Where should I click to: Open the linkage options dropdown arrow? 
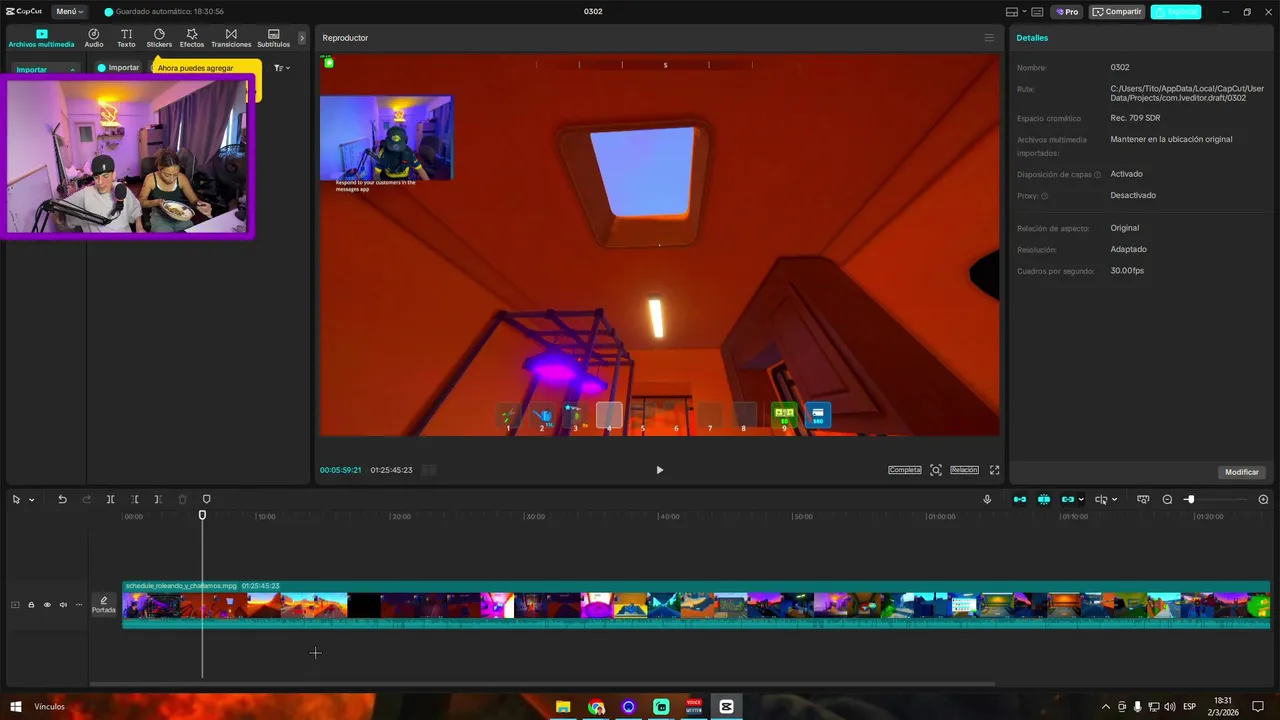tap(1081, 500)
